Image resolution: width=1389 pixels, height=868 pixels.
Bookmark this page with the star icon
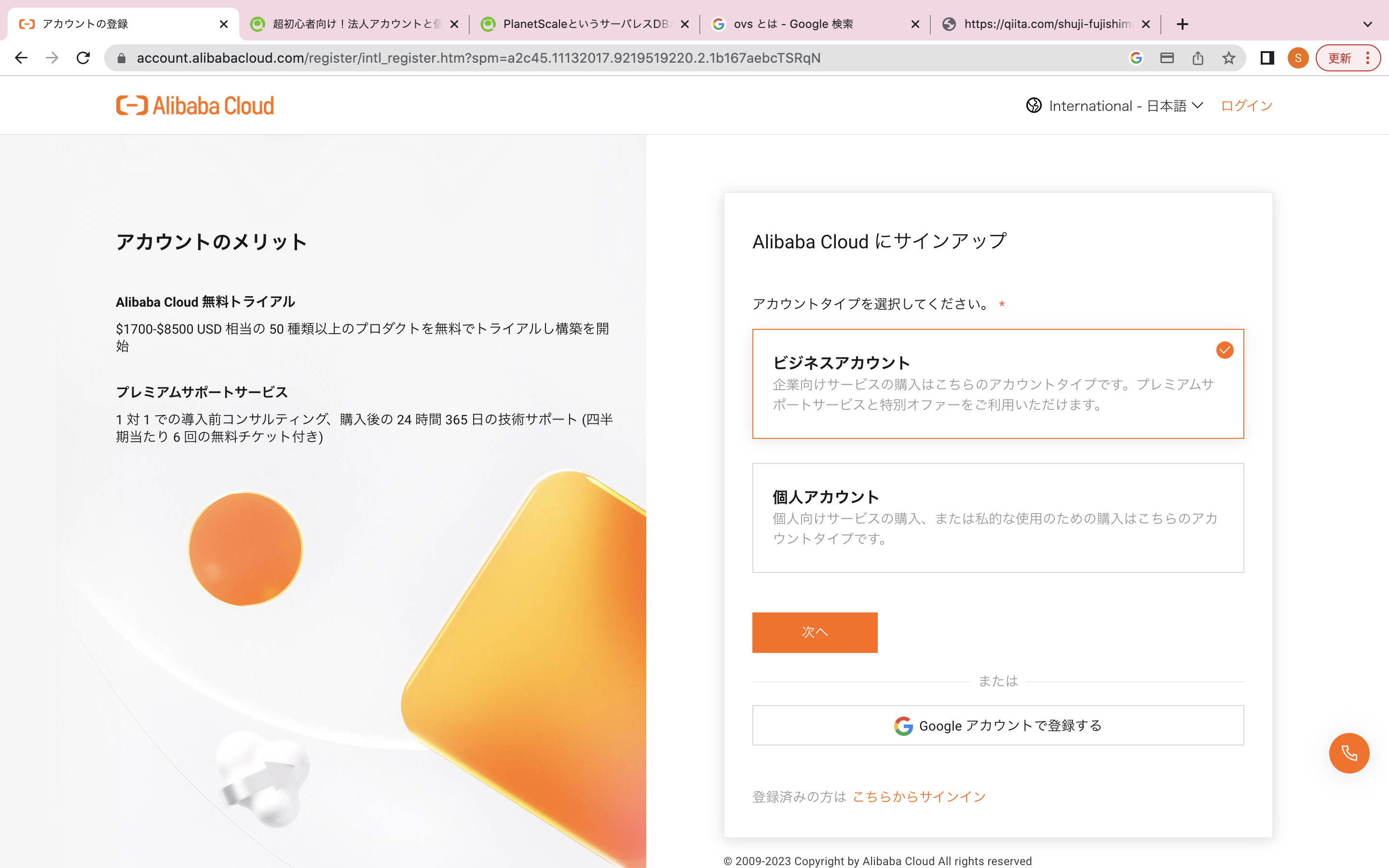[1228, 58]
